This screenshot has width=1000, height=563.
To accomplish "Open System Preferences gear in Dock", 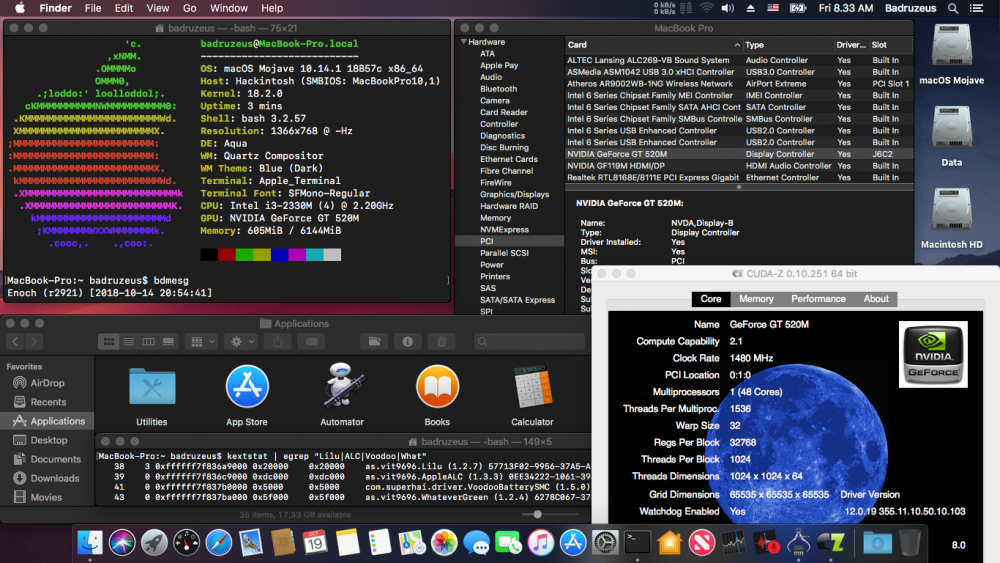I will 605,543.
